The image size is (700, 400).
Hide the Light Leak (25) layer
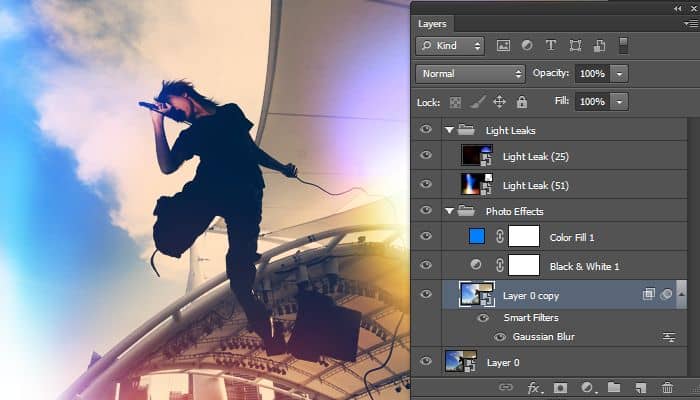pyautogui.click(x=427, y=155)
